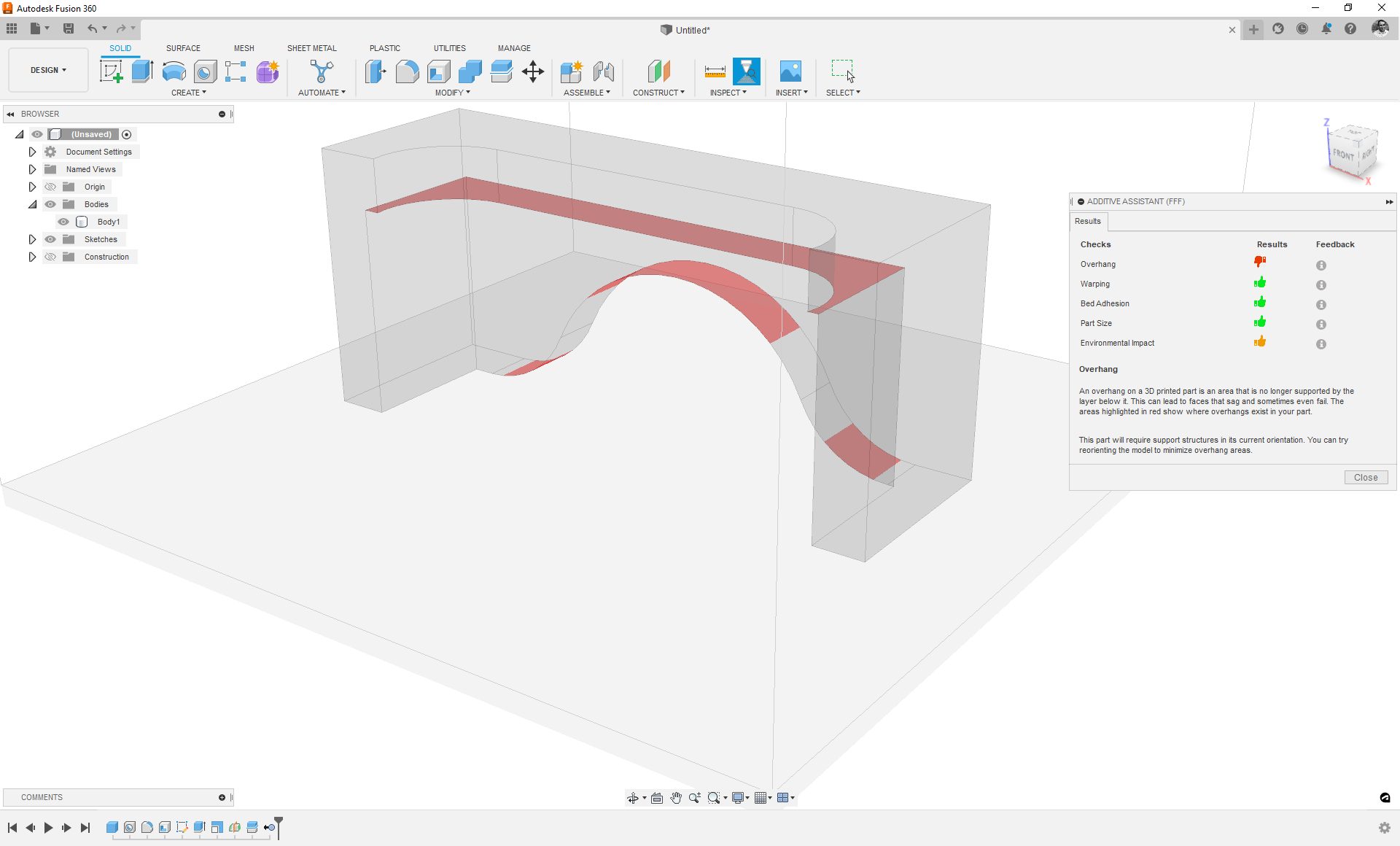Expand the Sketches folder
Image resolution: width=1400 pixels, height=846 pixels.
(x=32, y=238)
